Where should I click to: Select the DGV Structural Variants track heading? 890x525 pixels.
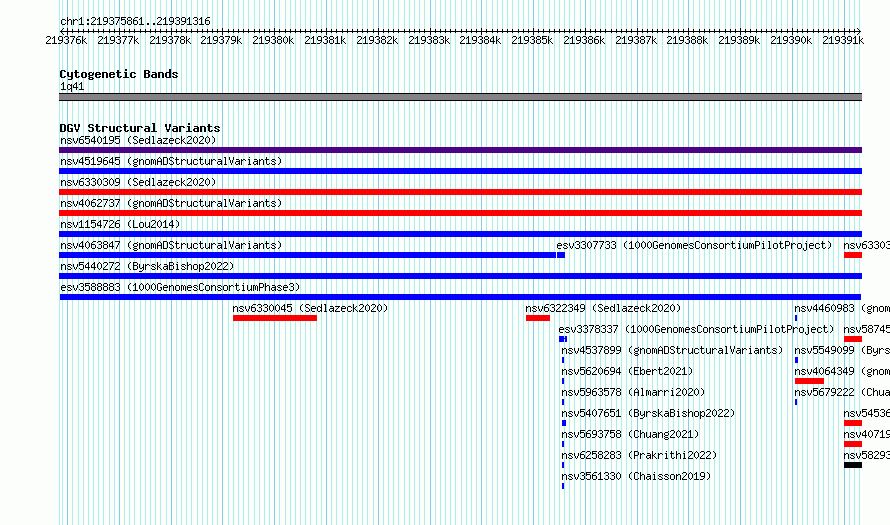coord(140,128)
